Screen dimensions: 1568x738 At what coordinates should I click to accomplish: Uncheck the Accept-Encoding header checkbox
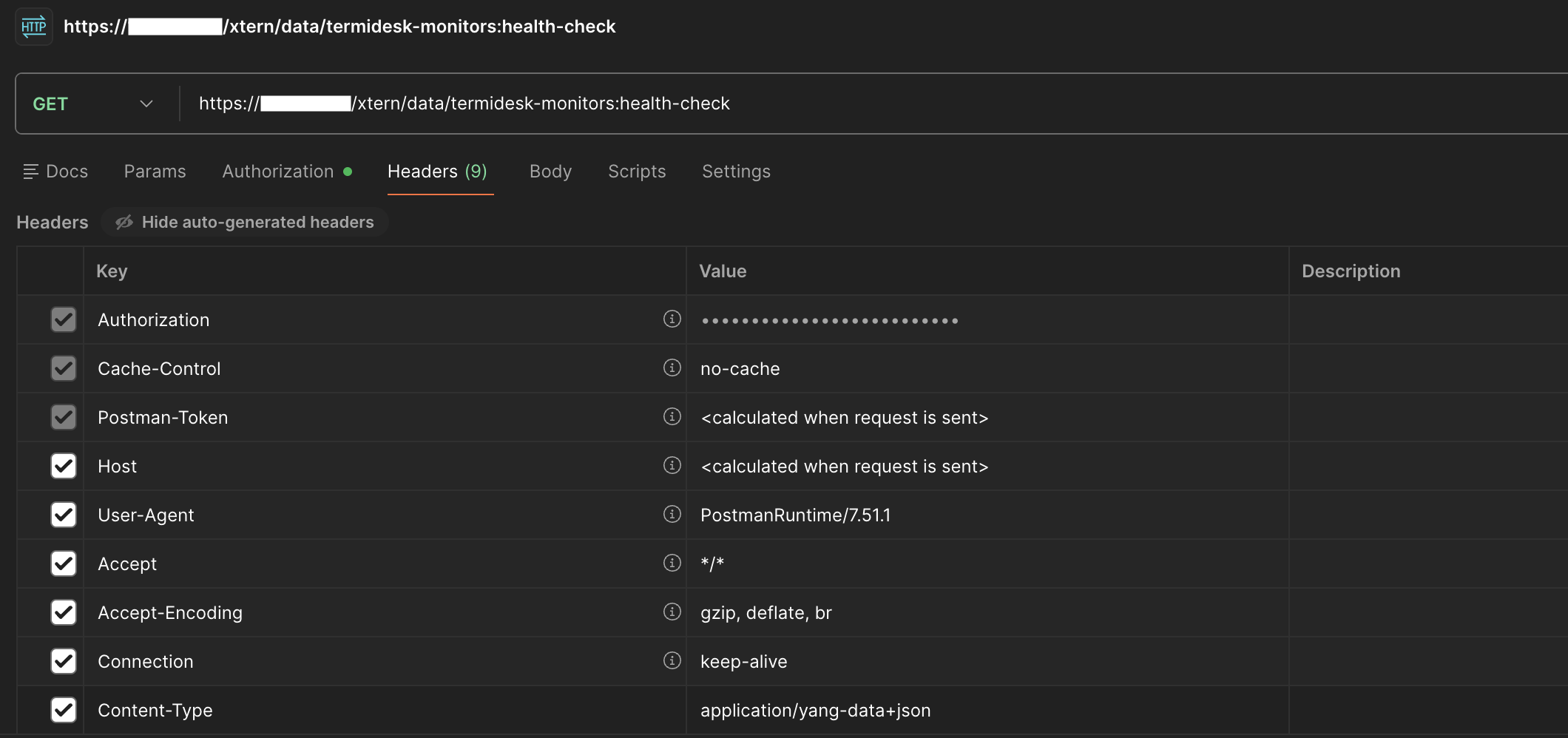pos(64,612)
